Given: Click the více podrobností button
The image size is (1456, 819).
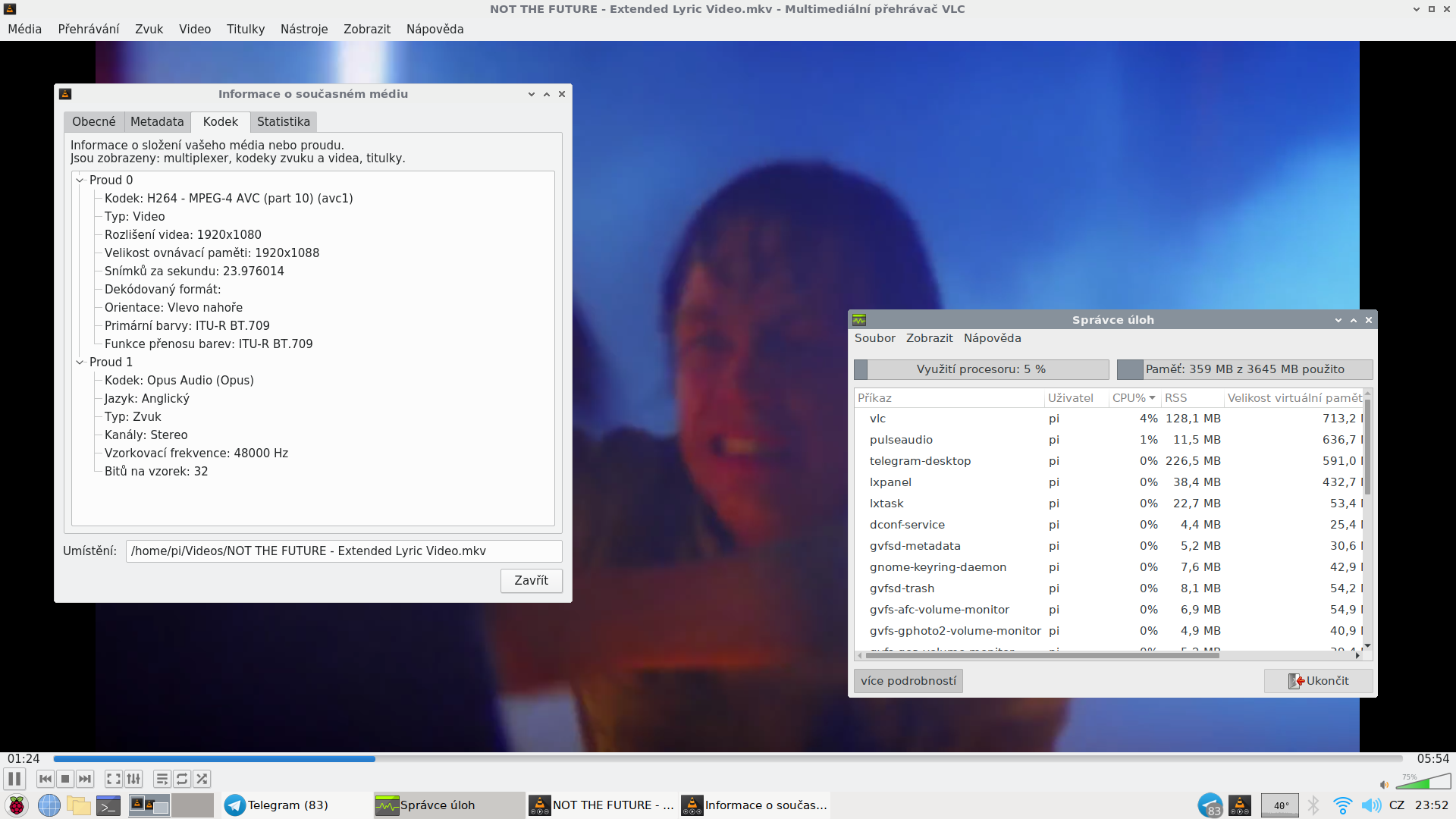Looking at the screenshot, I should tap(908, 681).
